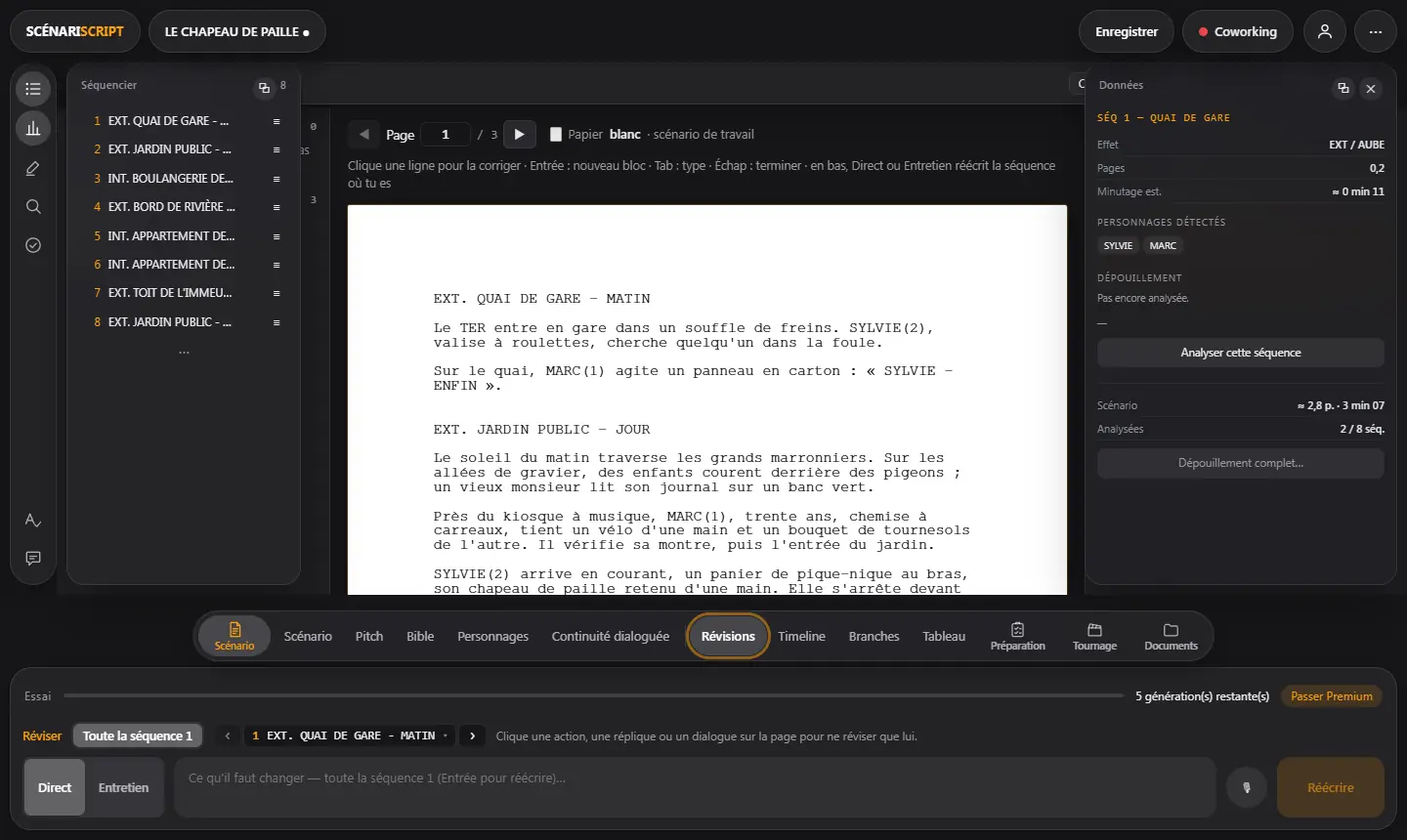
Task: Toggle Coworking mode
Action: pos(1237,31)
